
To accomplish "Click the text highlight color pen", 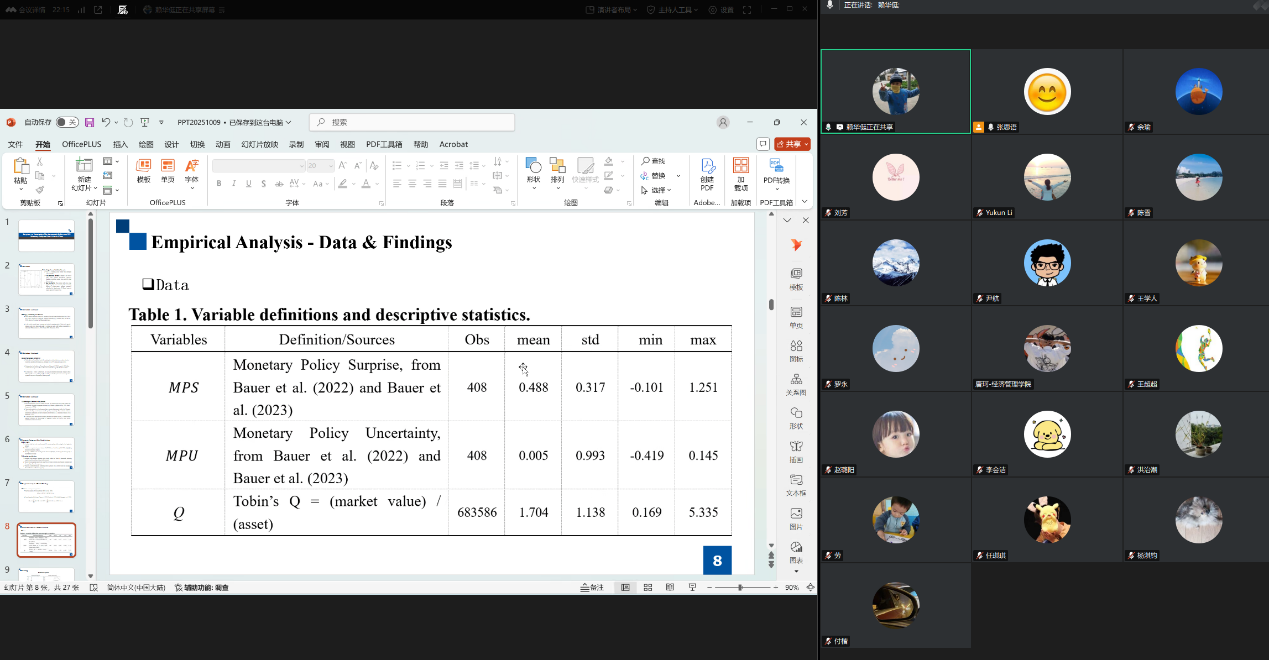I will [343, 184].
